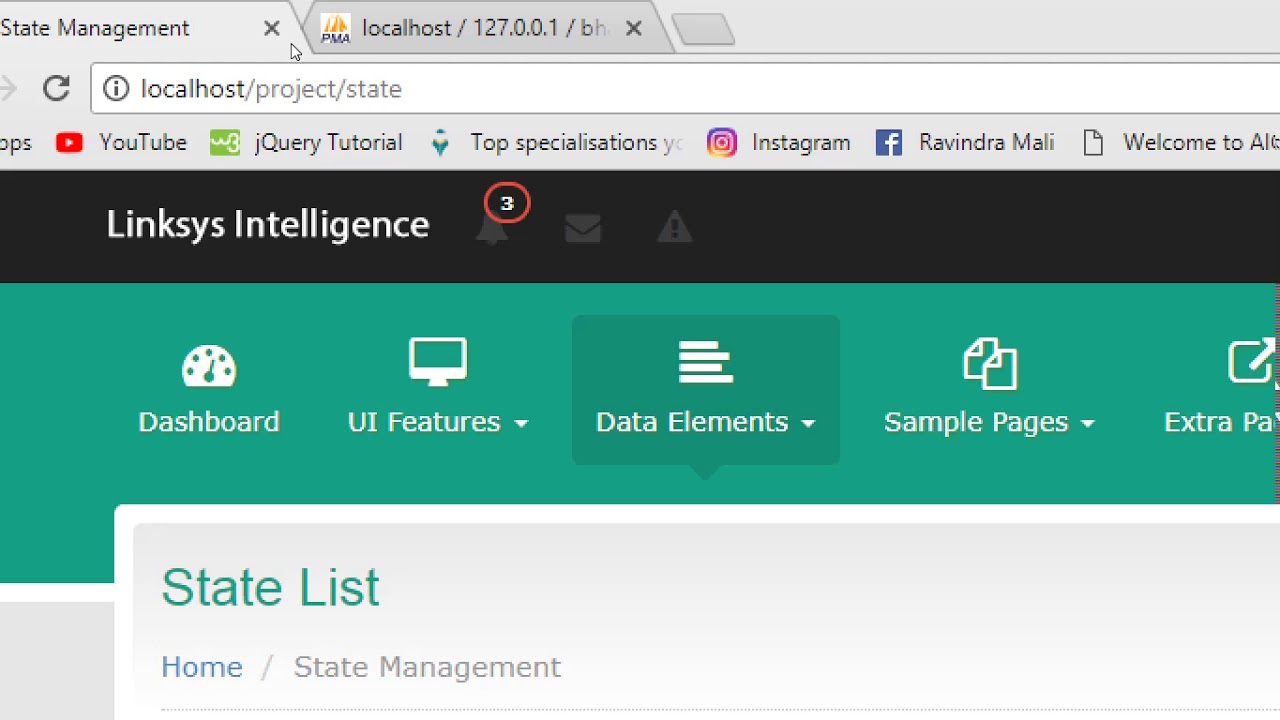The image size is (1280, 720).
Task: Expand the Sample Pages dropdown menu
Action: tap(990, 423)
